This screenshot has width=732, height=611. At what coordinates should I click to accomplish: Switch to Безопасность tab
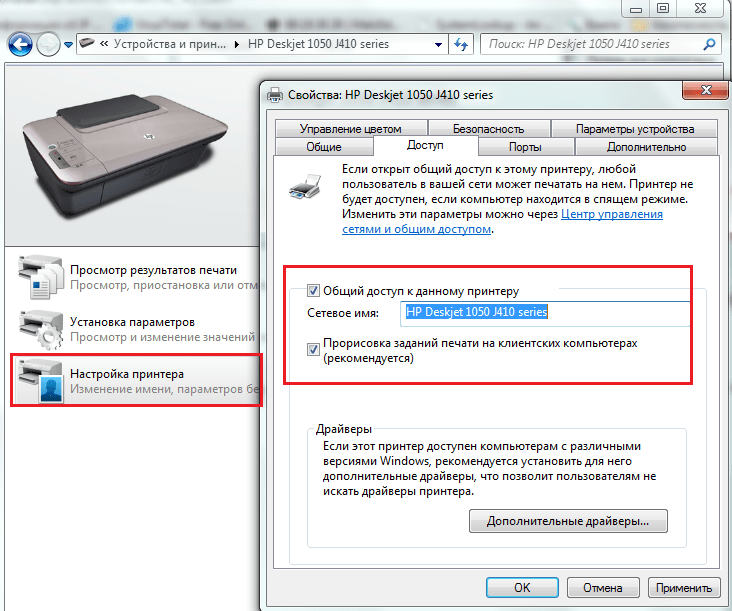click(488, 128)
